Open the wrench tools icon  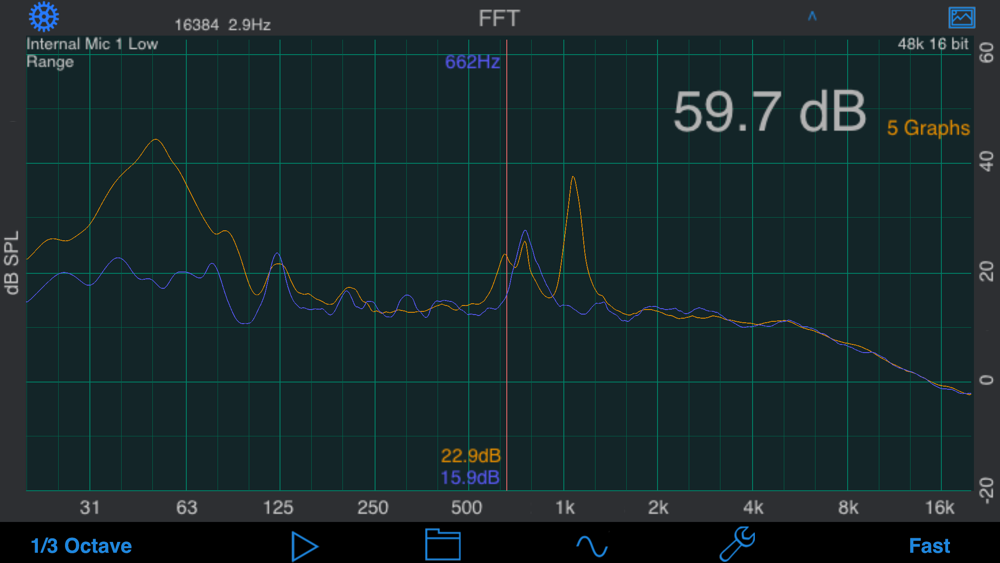tap(737, 544)
